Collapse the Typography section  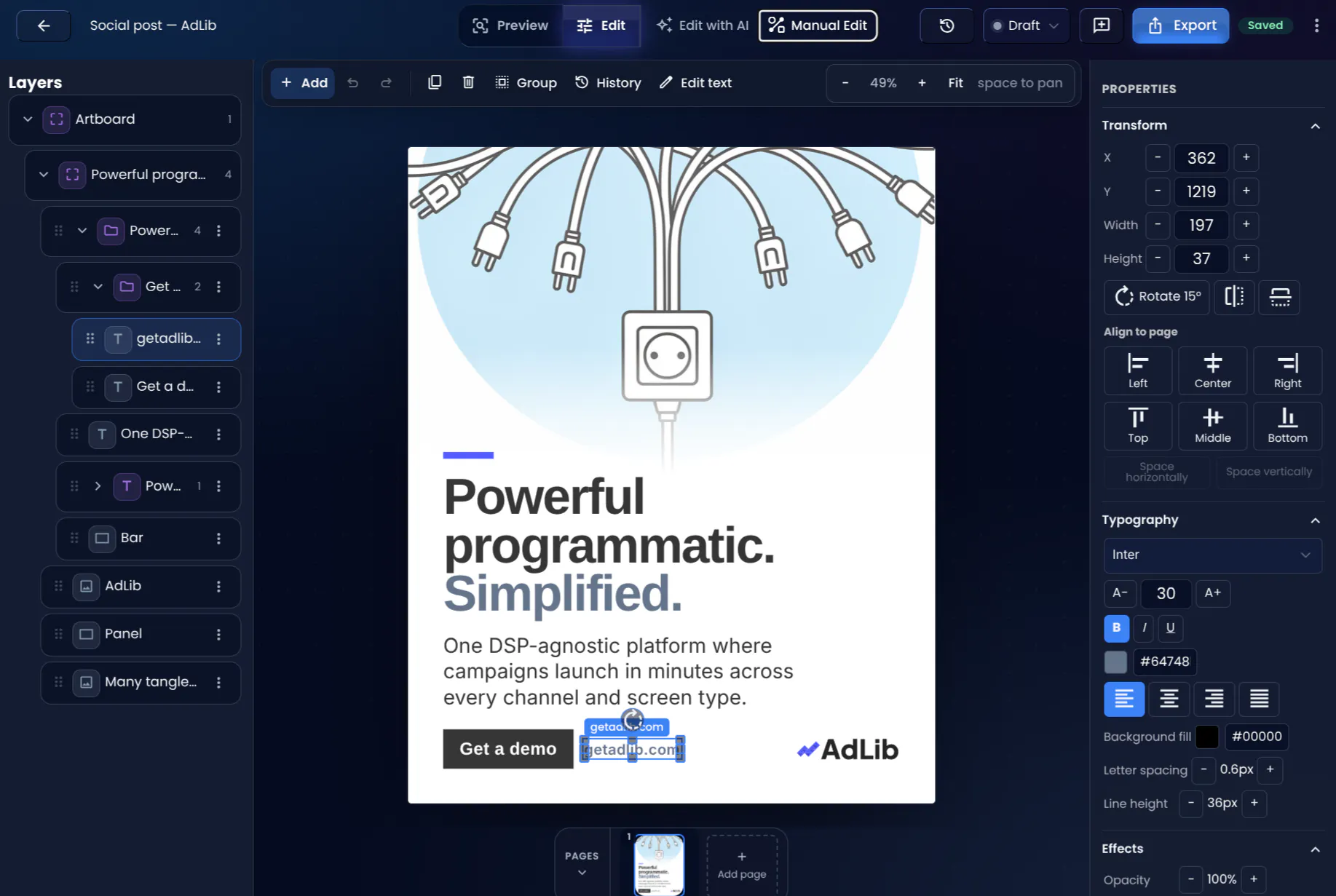(x=1315, y=520)
